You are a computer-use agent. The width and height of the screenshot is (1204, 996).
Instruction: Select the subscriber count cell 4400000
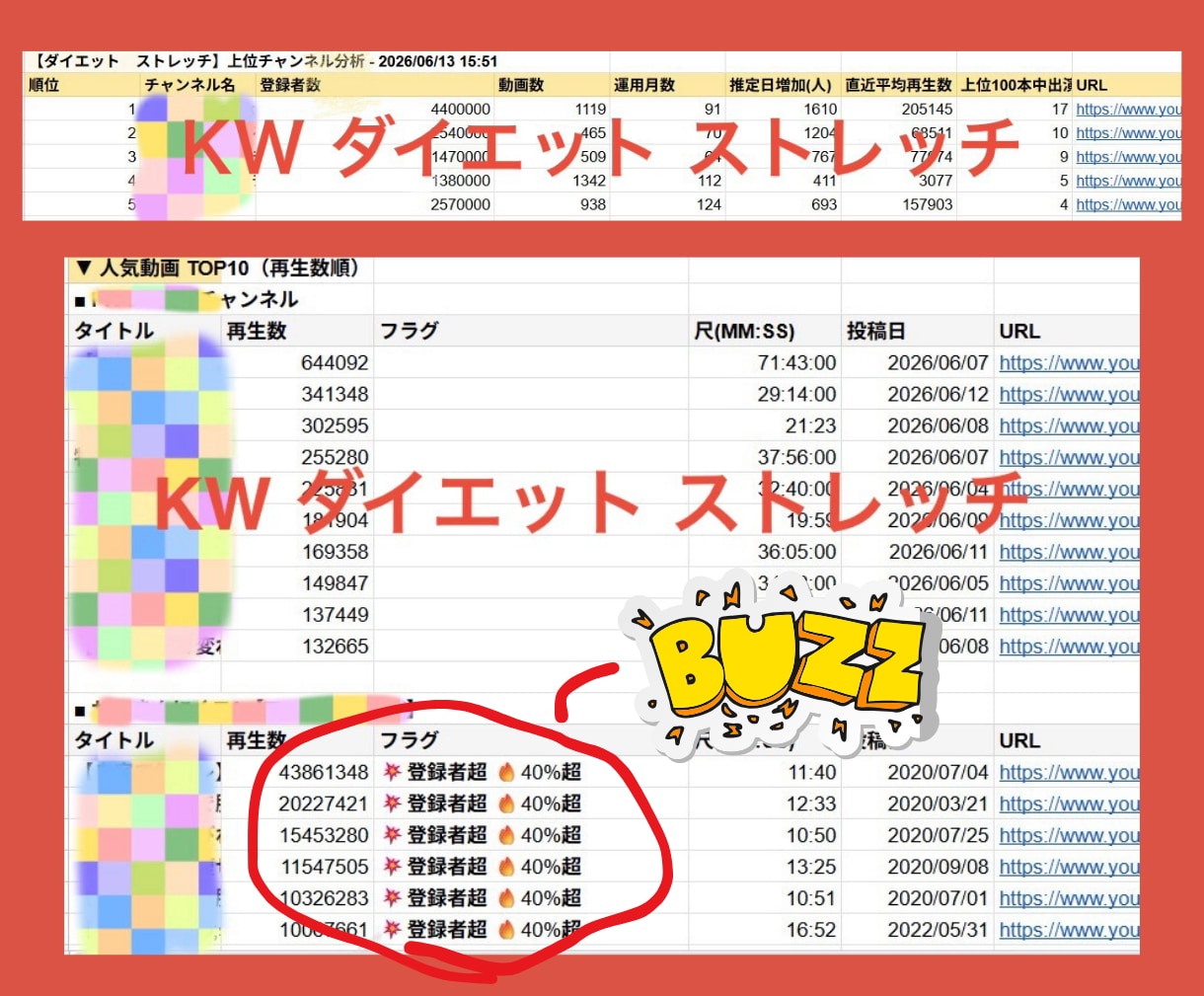pos(460,110)
